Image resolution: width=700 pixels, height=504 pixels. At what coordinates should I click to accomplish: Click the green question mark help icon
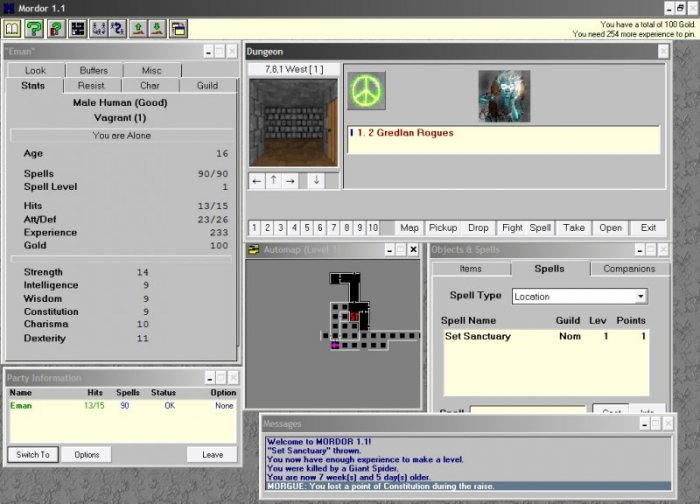[x=34, y=29]
